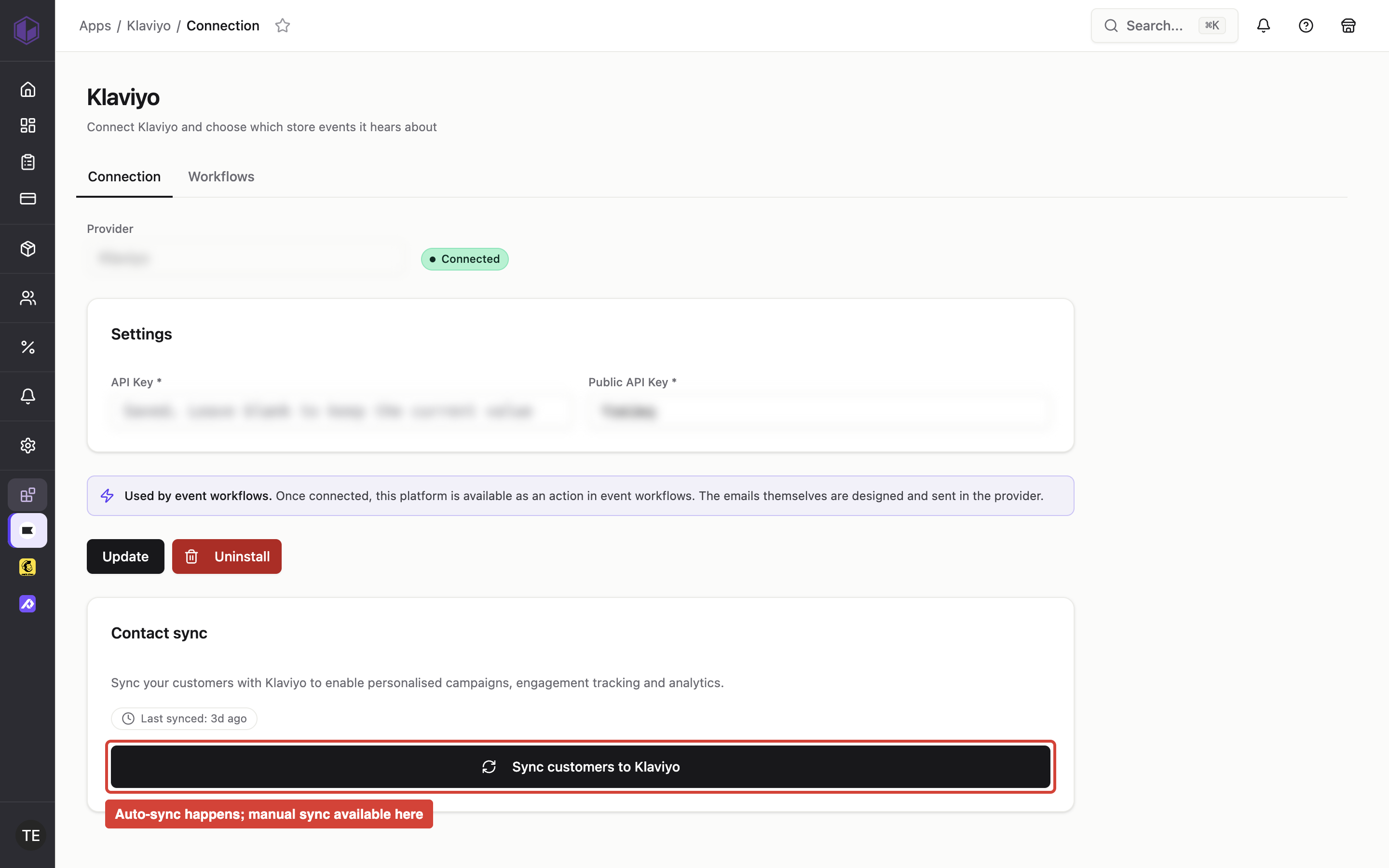Click the Settings heading

click(x=141, y=334)
